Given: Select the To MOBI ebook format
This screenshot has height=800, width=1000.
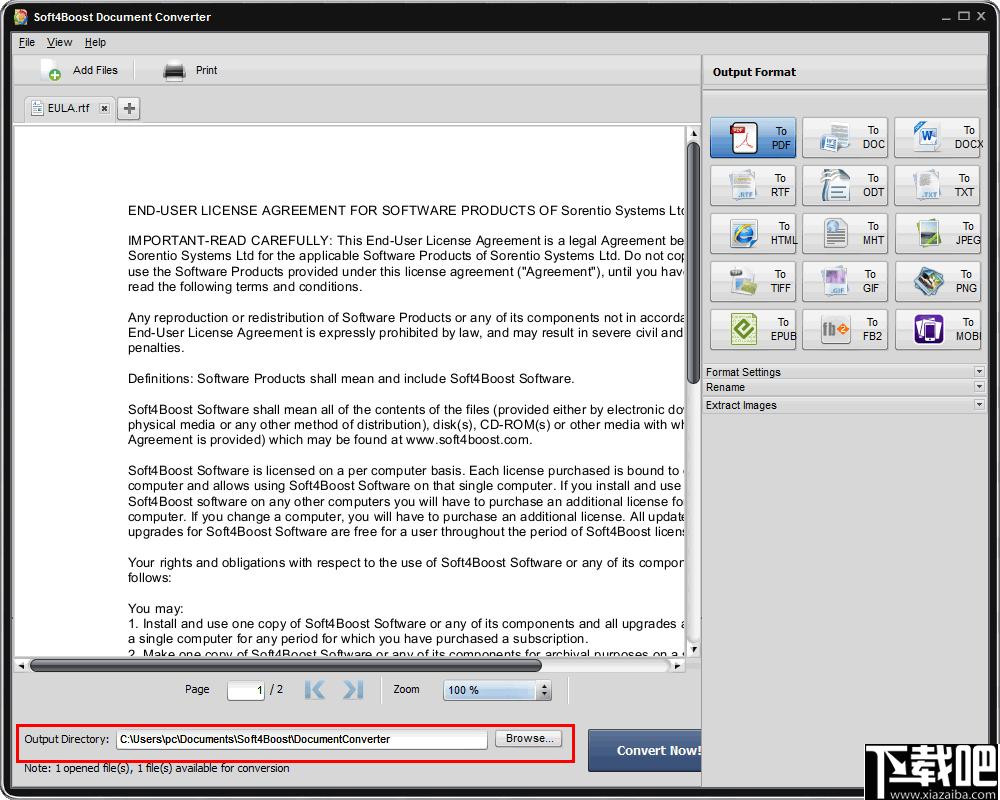Looking at the screenshot, I should (938, 329).
